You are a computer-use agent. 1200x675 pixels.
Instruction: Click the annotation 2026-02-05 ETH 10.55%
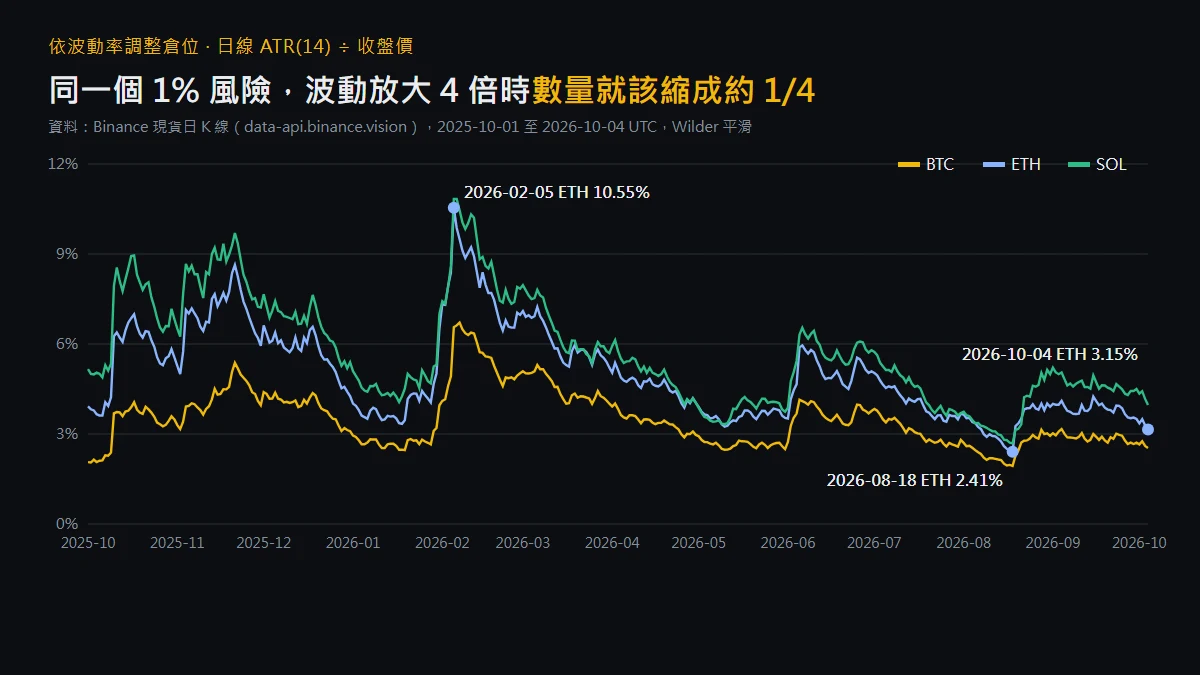click(557, 193)
